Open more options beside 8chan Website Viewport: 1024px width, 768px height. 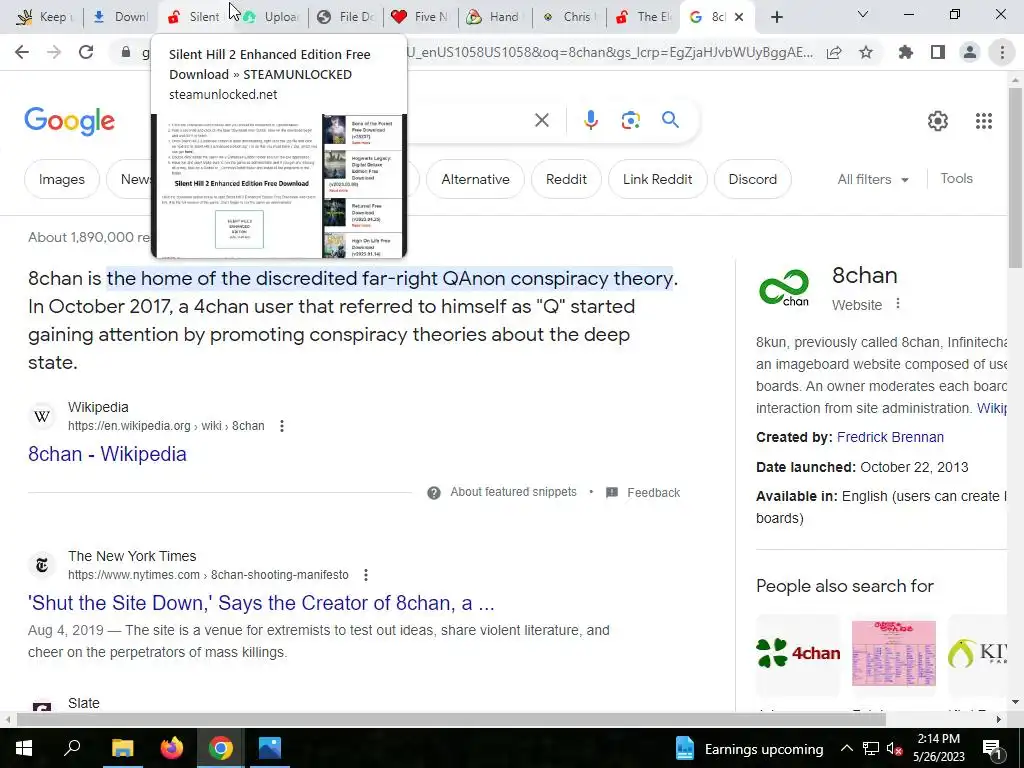pos(898,304)
